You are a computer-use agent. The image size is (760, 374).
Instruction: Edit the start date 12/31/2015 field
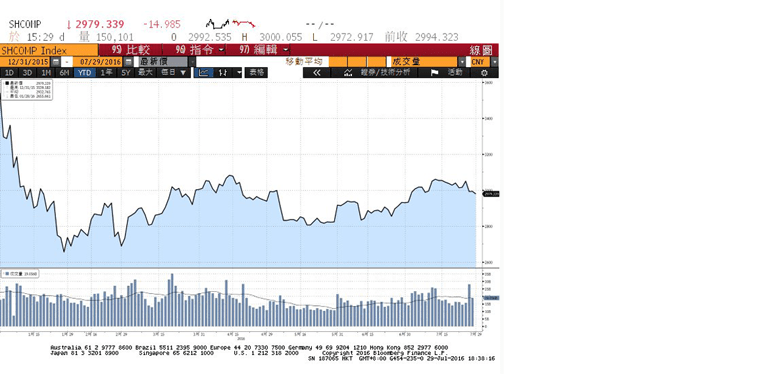pos(25,62)
